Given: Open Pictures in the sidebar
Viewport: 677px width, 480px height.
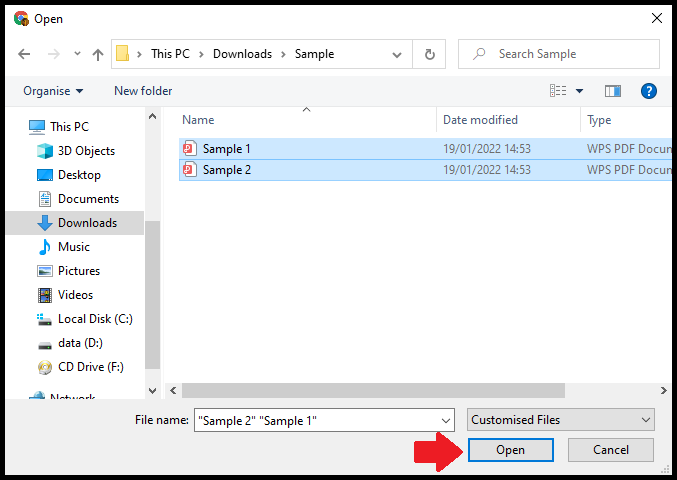Looking at the screenshot, I should (79, 271).
